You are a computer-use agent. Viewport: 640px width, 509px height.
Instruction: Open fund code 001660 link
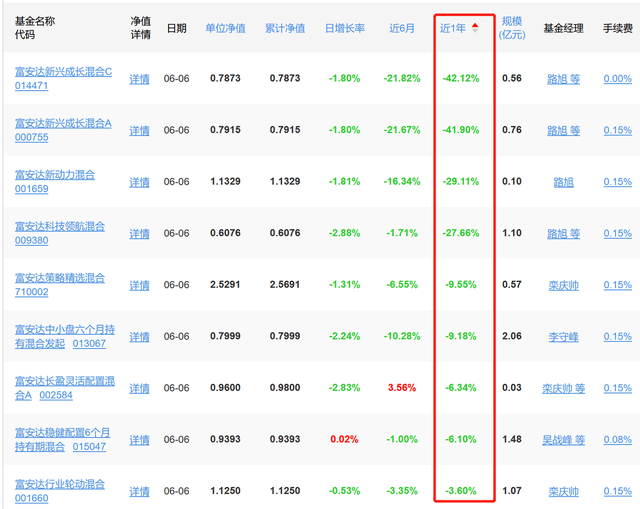[x=31, y=498]
